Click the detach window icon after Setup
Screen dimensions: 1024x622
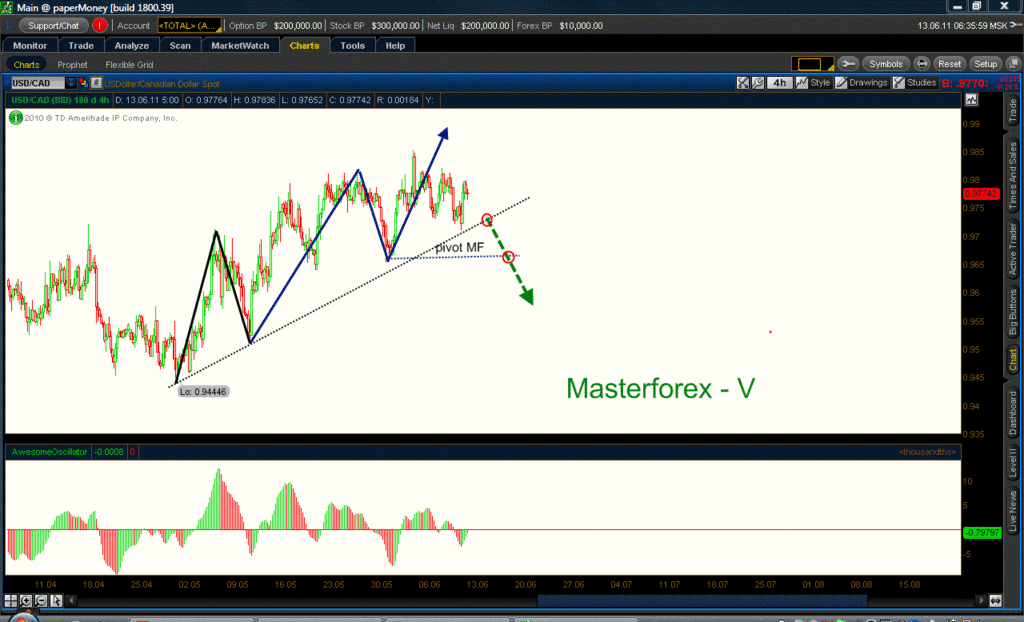1013,63
